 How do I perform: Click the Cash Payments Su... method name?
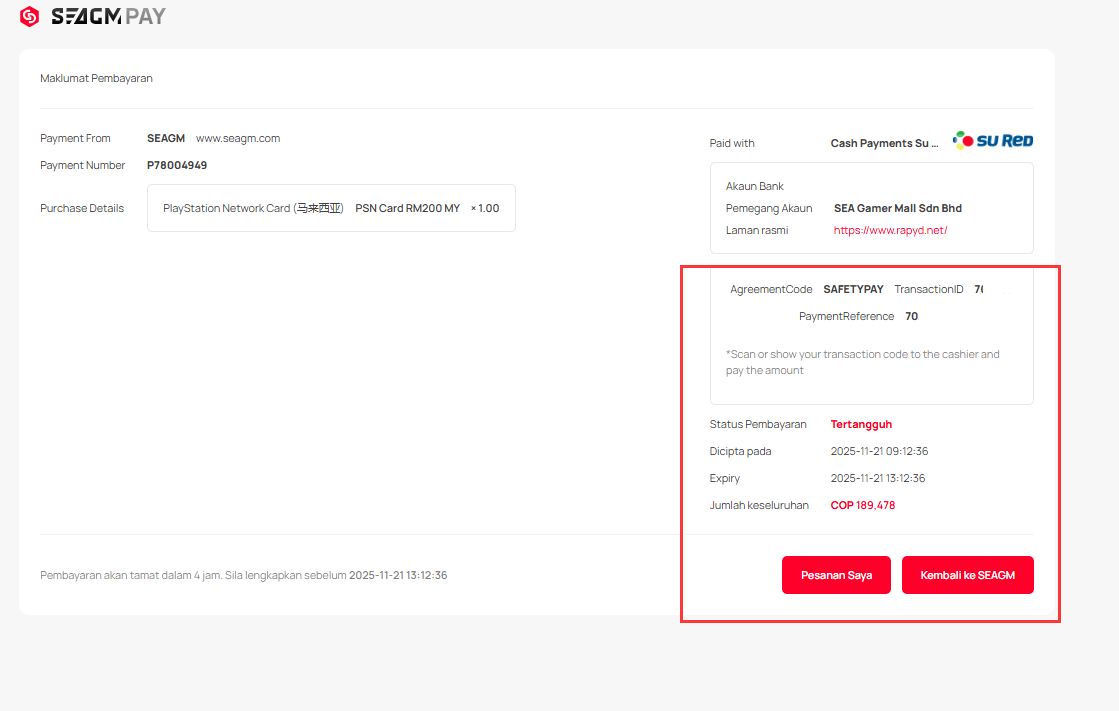pos(884,143)
